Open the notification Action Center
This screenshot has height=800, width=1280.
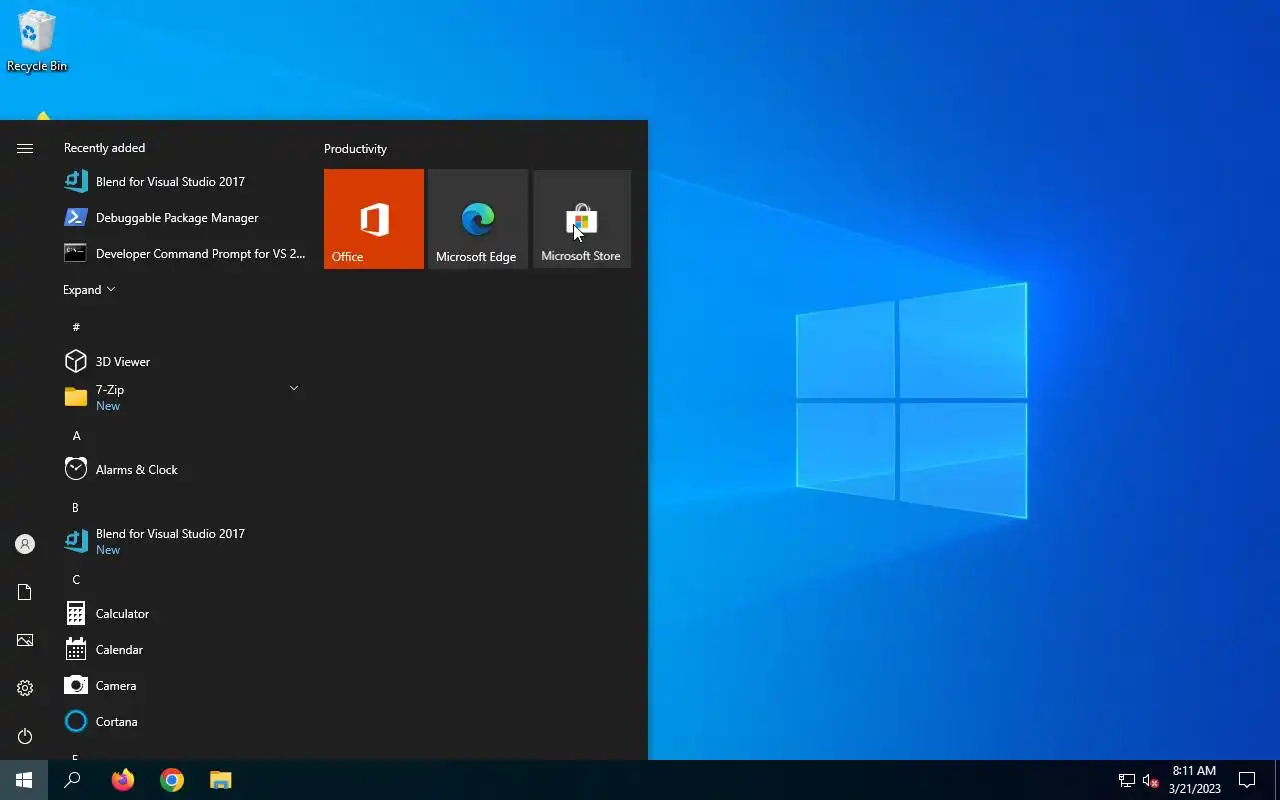[x=1247, y=780]
